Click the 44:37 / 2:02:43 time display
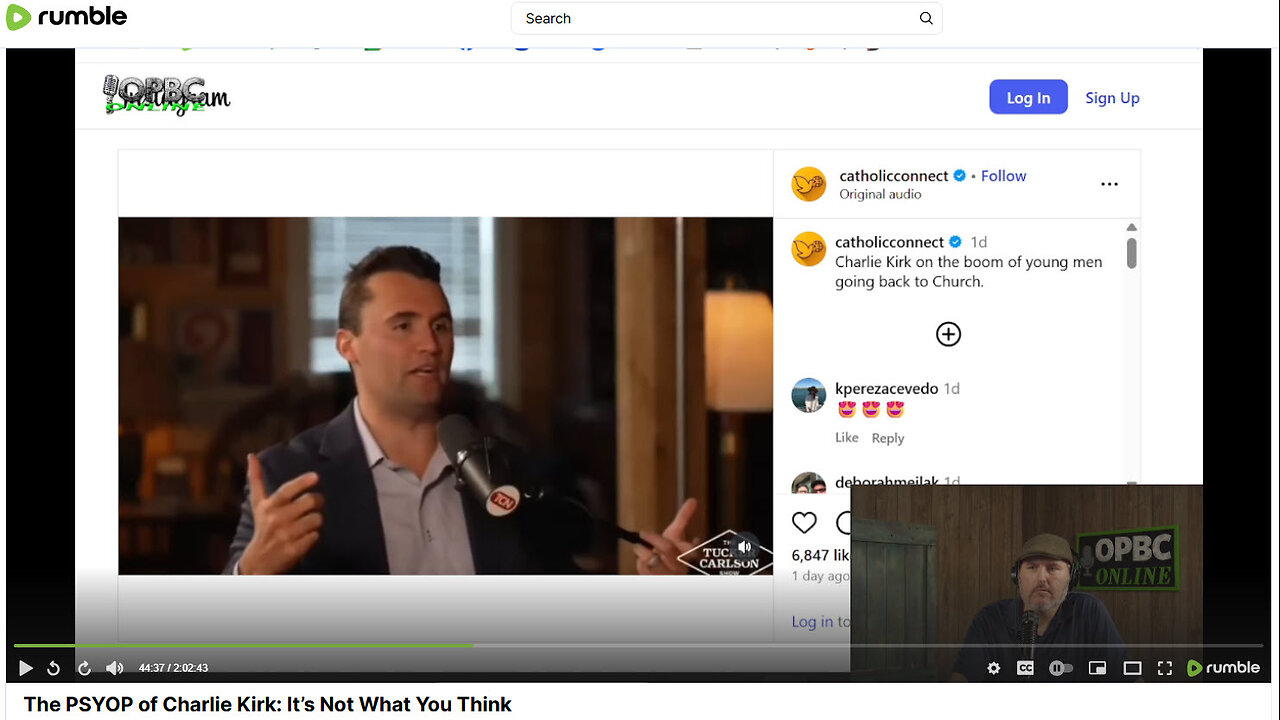The width and height of the screenshot is (1280, 720). coord(173,668)
